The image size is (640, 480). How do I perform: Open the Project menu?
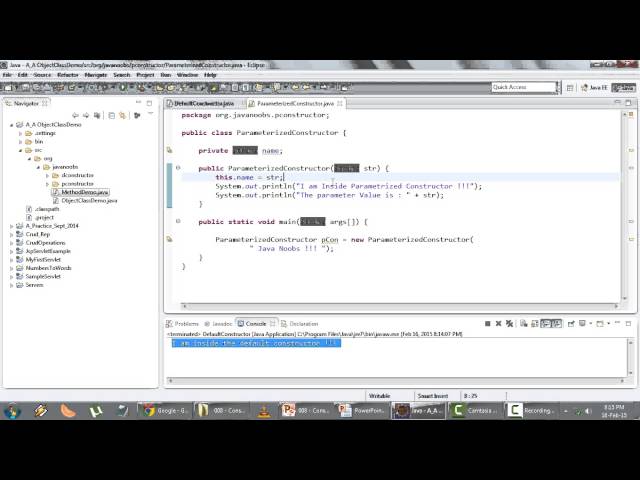pos(145,75)
